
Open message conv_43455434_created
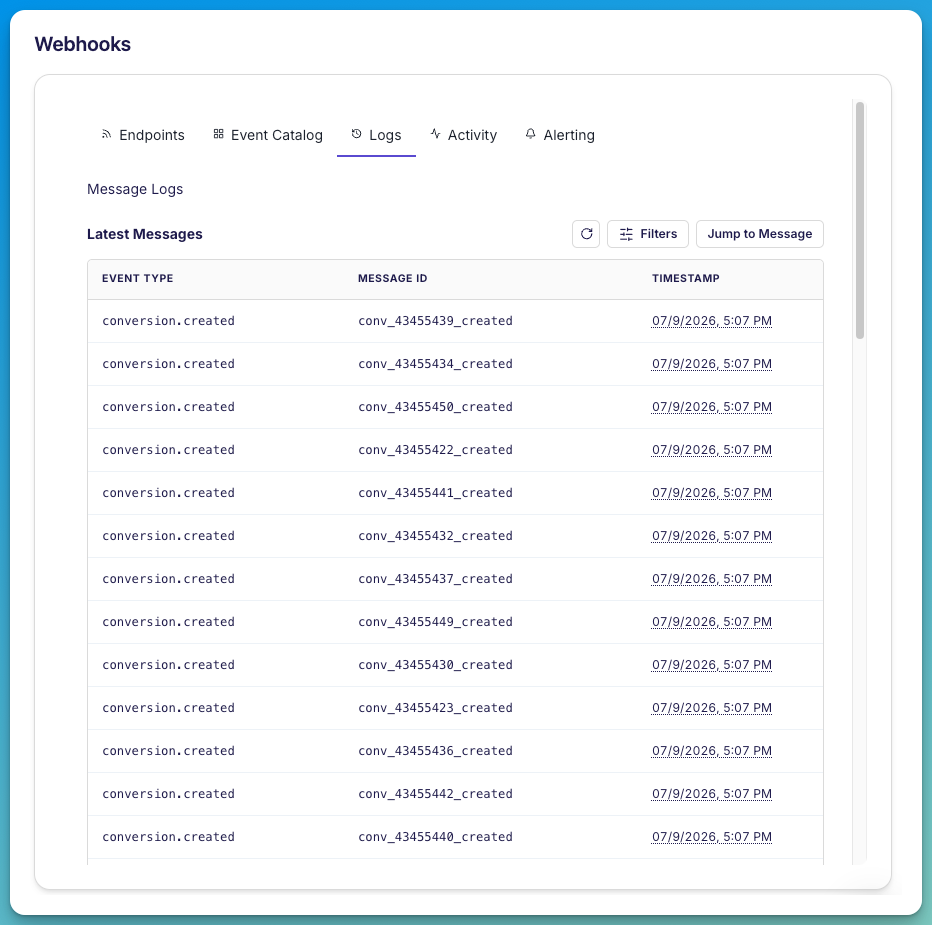tap(435, 364)
